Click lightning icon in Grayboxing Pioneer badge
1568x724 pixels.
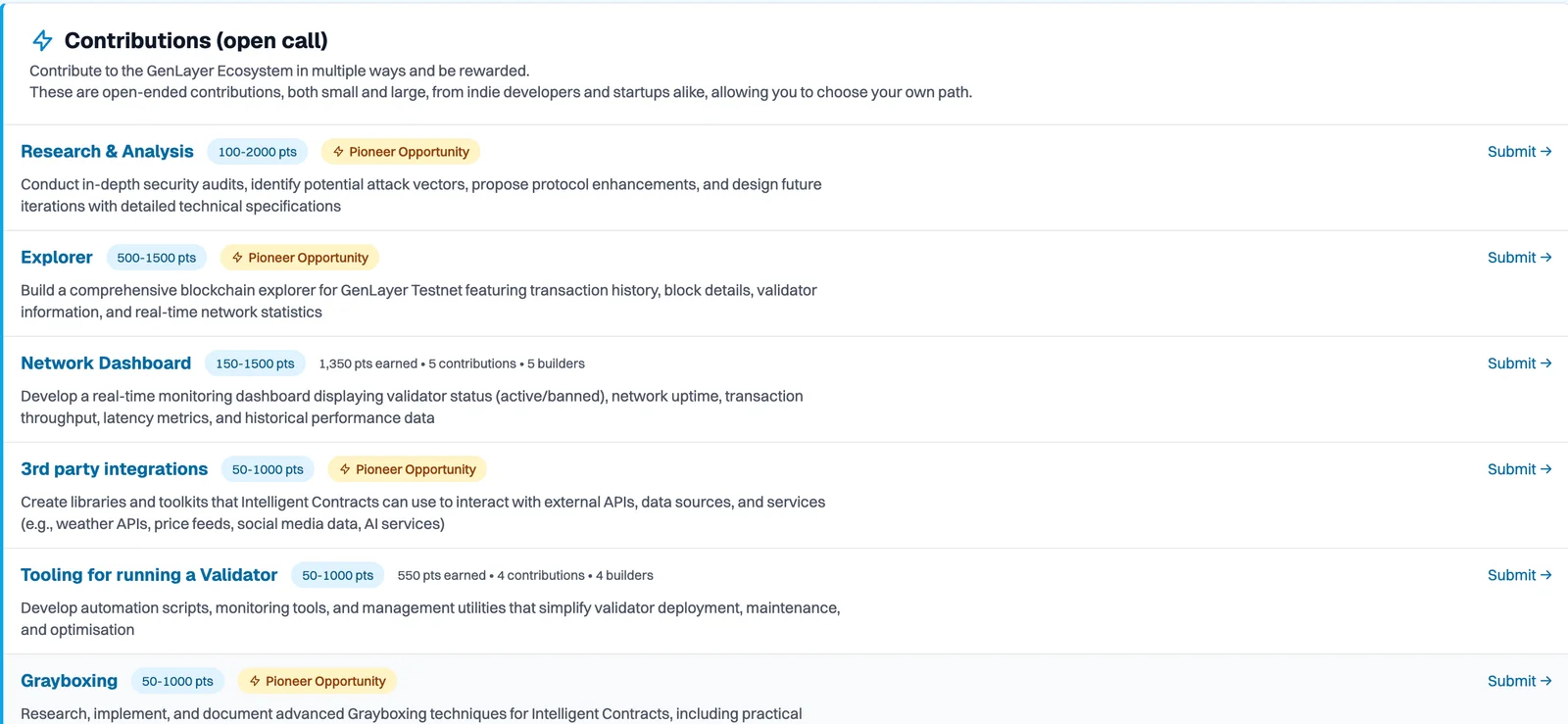click(x=255, y=681)
